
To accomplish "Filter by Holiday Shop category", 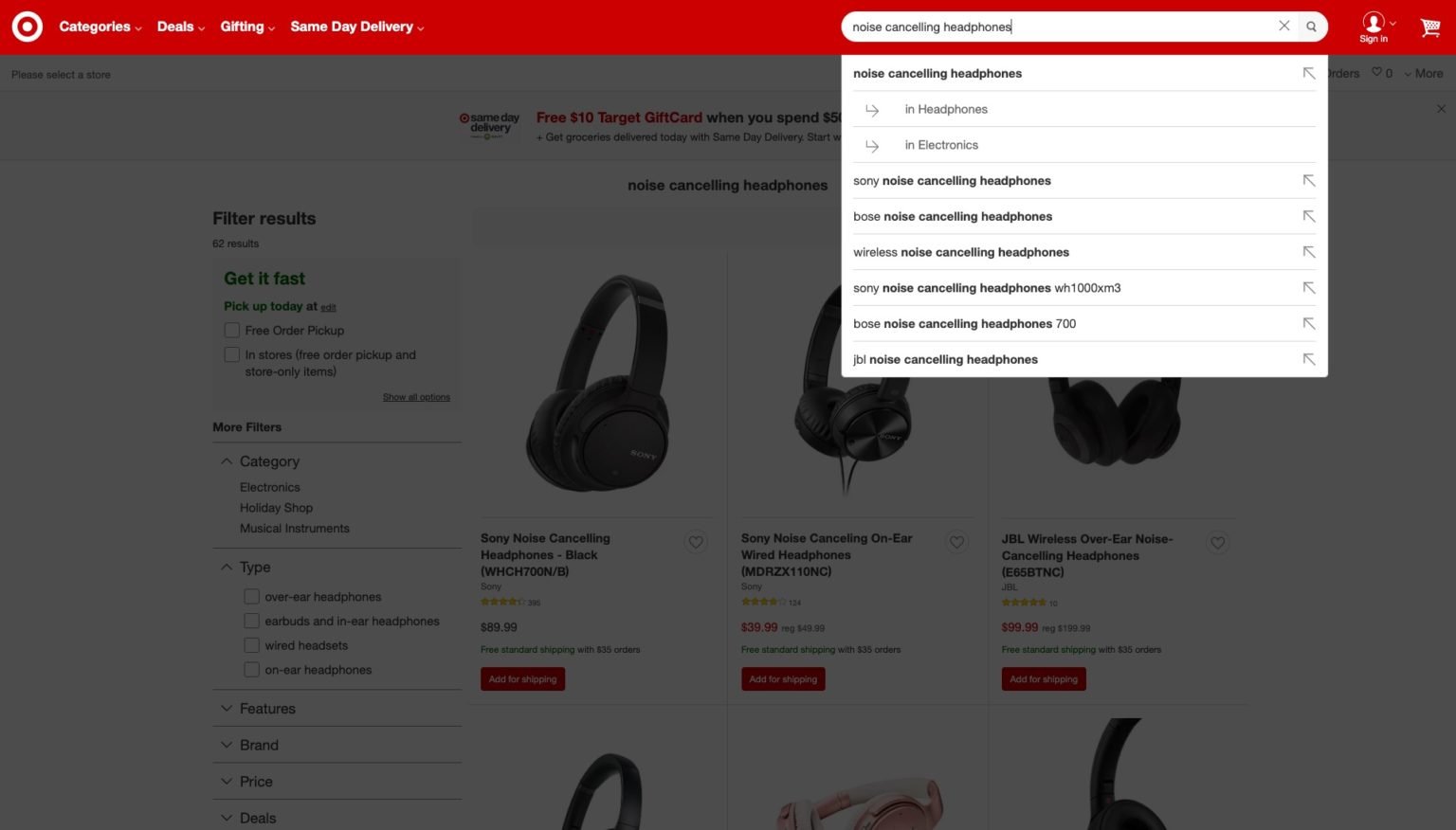I will click(276, 508).
